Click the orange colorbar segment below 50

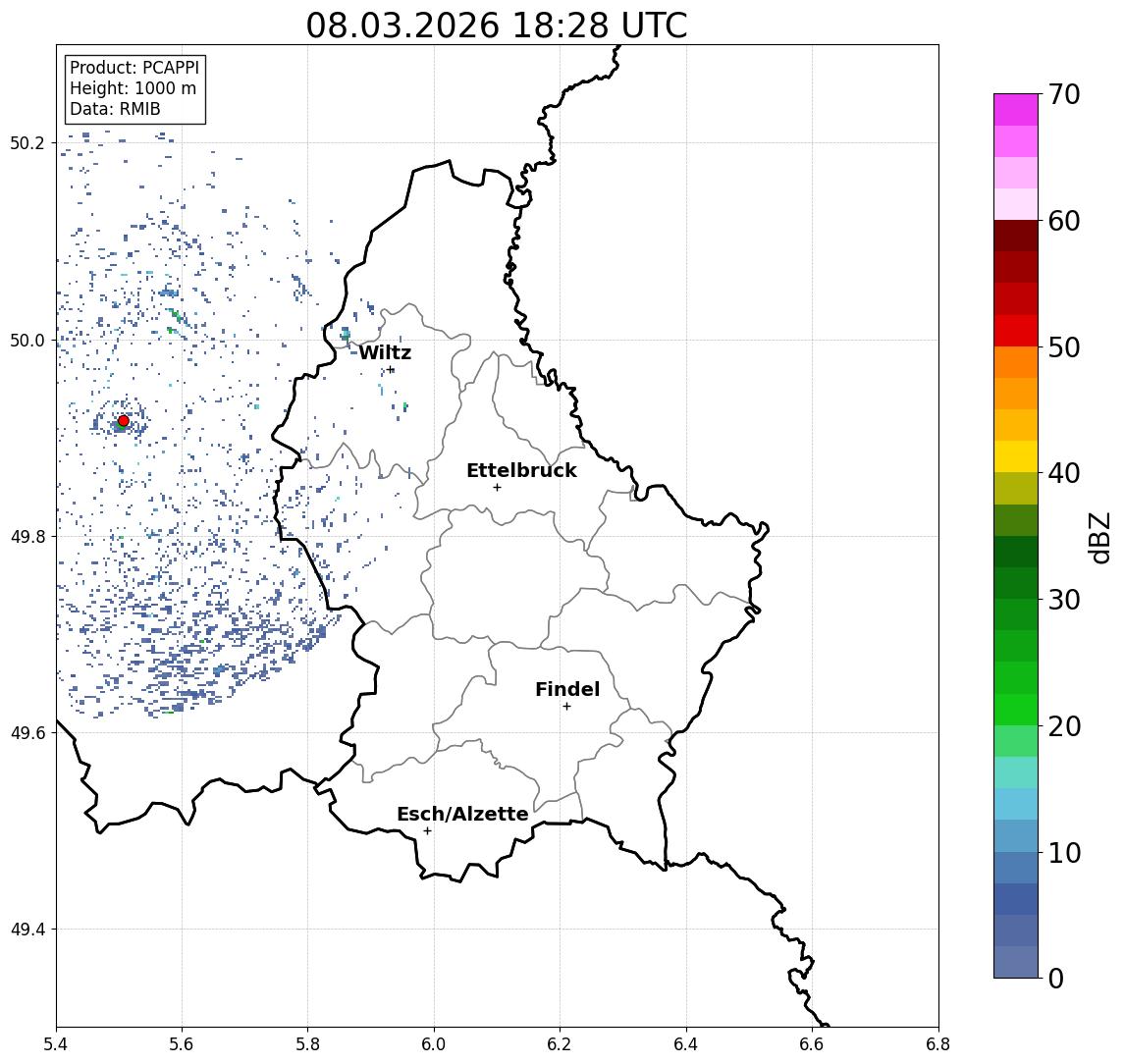click(x=1016, y=362)
